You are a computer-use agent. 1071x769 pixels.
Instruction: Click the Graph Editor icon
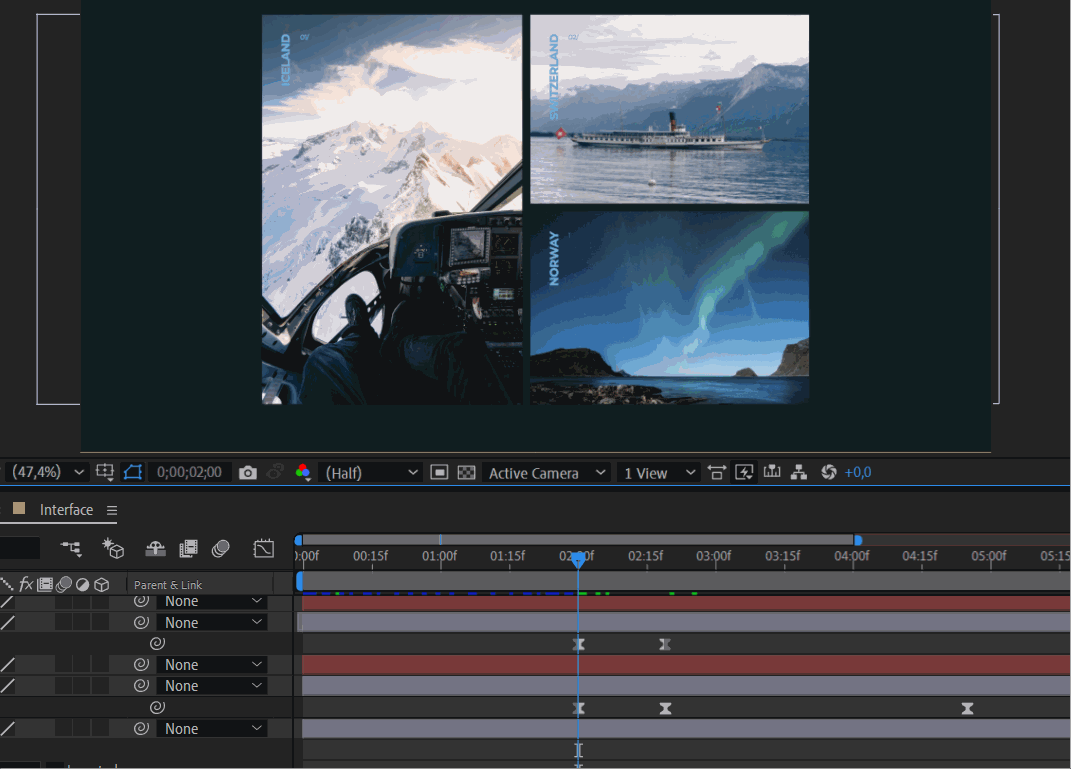264,548
